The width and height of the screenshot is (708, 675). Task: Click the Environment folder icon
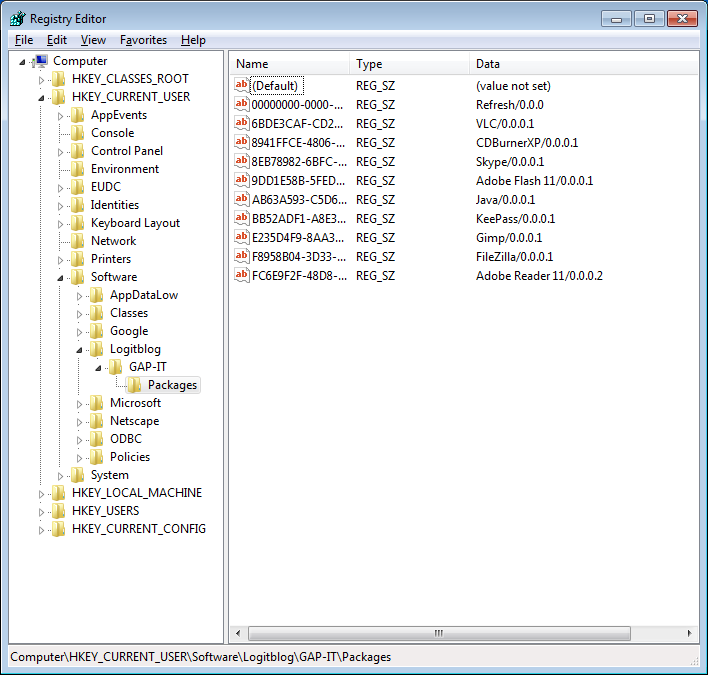click(77, 169)
